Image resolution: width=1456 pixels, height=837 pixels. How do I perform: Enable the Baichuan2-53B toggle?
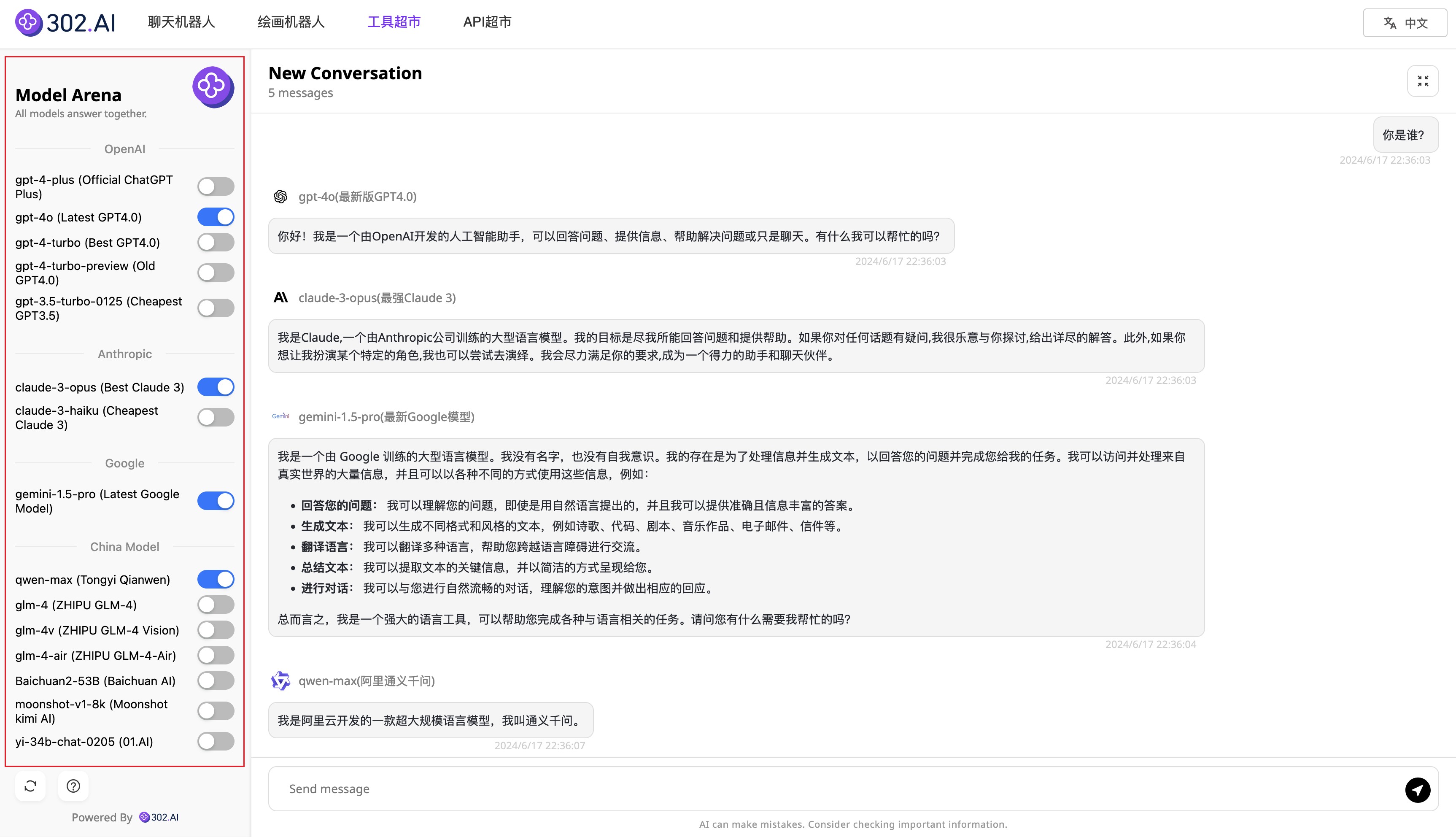(x=216, y=680)
